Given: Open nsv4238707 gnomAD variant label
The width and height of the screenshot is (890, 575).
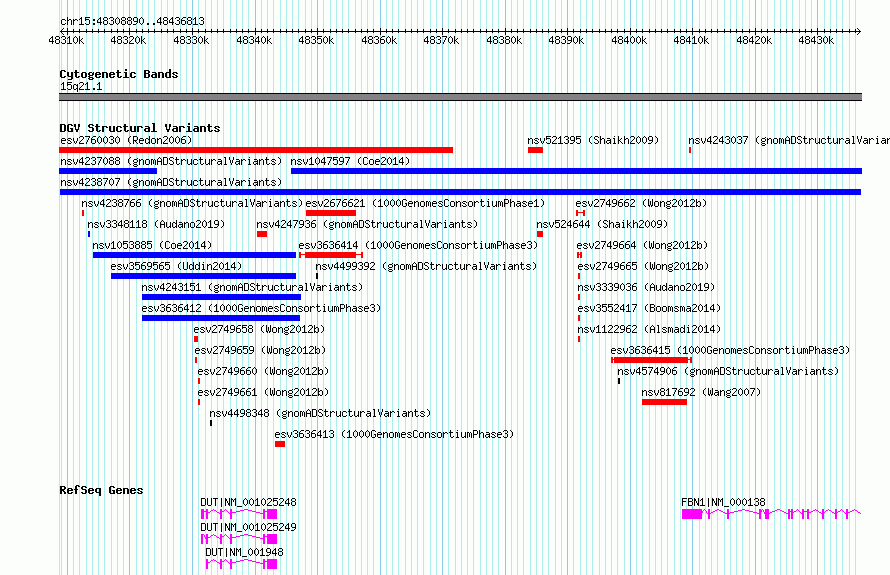Looking at the screenshot, I should 171,182.
